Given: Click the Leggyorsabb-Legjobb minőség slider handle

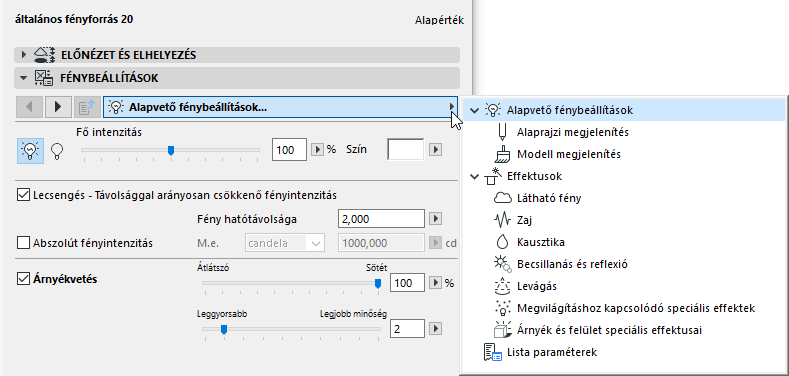Looking at the screenshot, I should point(224,329).
